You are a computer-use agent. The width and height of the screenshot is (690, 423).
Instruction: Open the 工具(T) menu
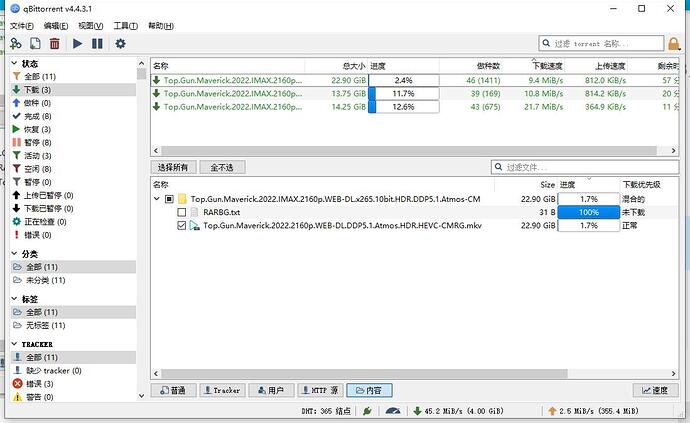(126, 26)
